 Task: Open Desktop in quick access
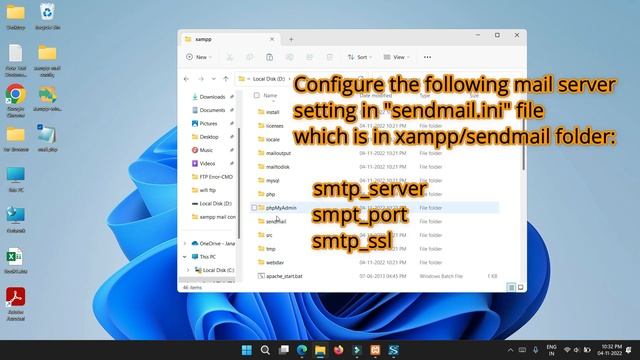point(209,137)
